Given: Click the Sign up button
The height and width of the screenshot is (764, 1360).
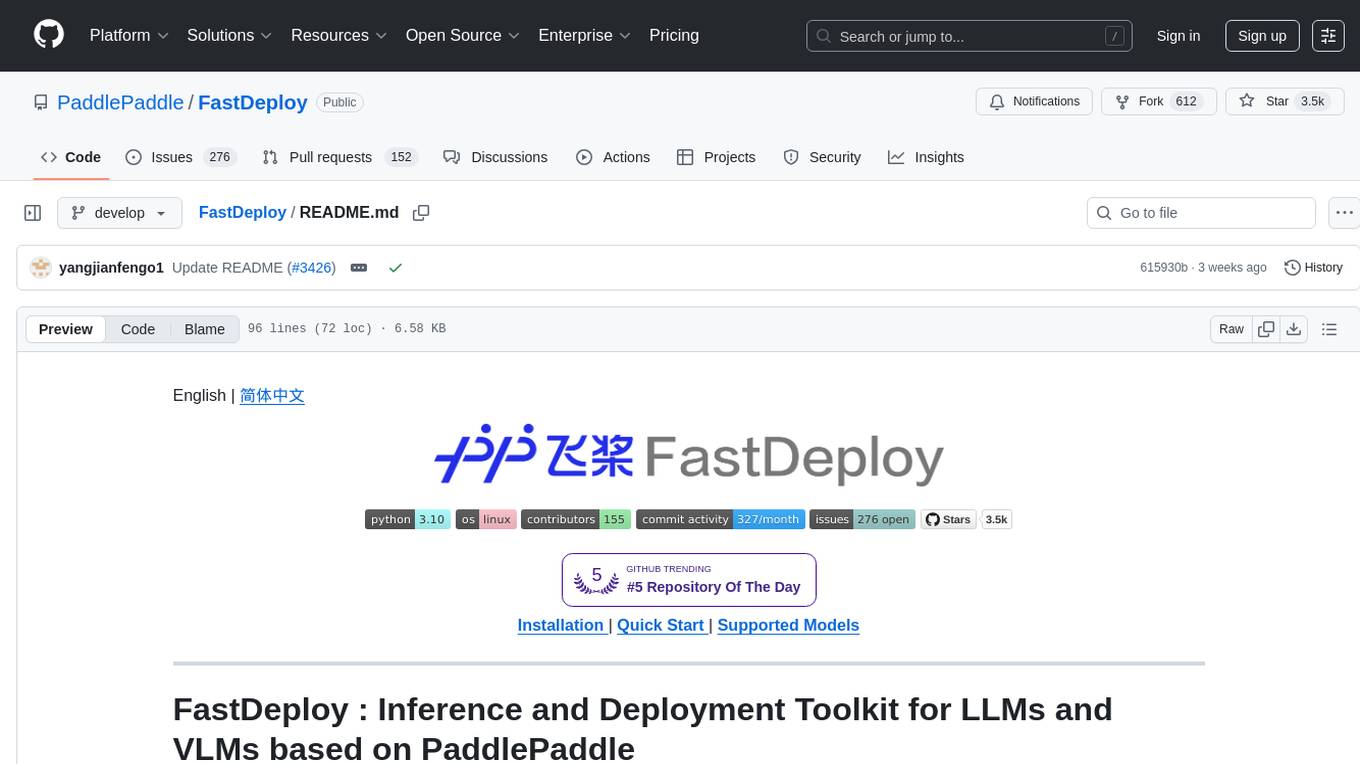Looking at the screenshot, I should click(1262, 36).
